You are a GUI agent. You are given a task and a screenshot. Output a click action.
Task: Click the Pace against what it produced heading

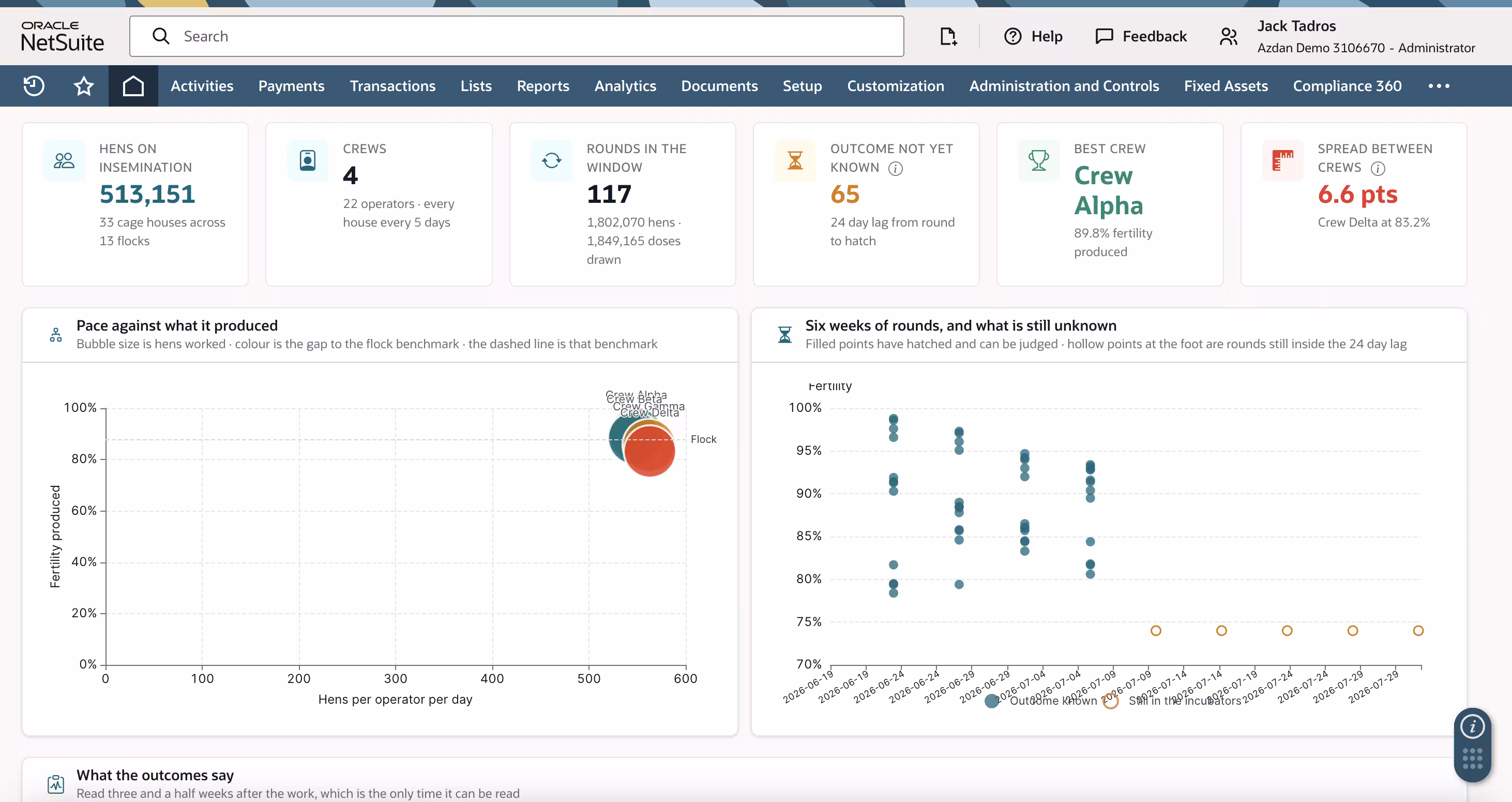tap(177, 326)
